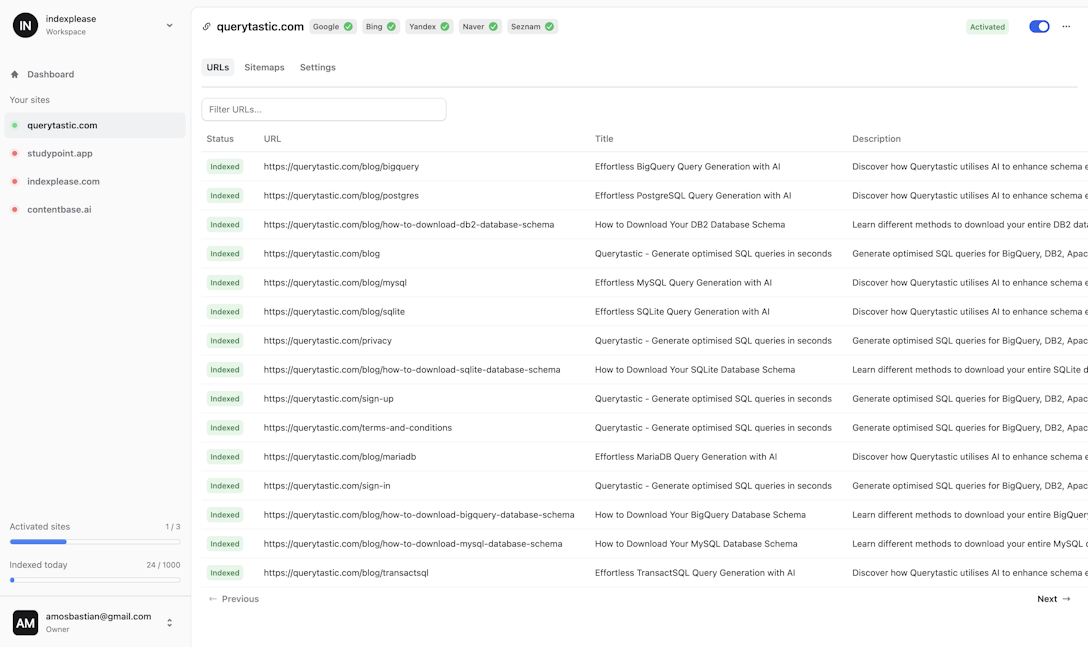The width and height of the screenshot is (1088, 647).
Task: Switch to the Sitemaps tab
Action: click(x=264, y=67)
